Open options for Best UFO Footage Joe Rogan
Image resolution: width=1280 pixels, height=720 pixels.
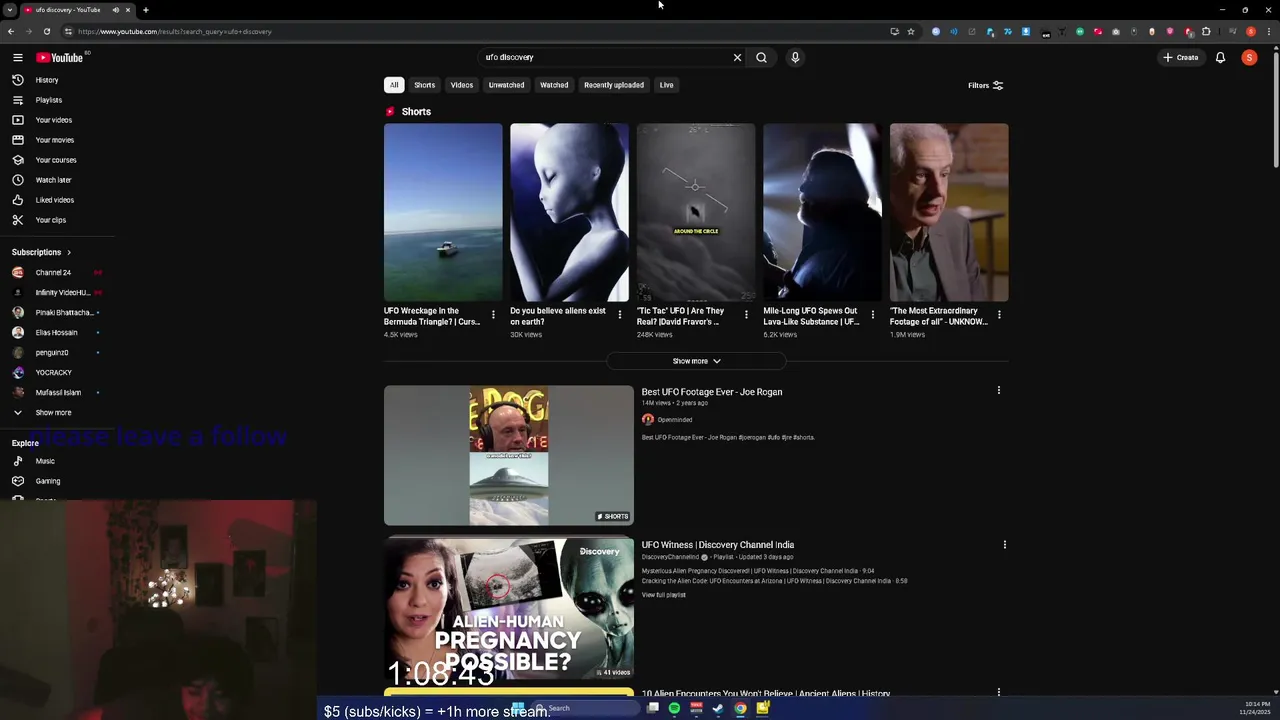(x=998, y=391)
